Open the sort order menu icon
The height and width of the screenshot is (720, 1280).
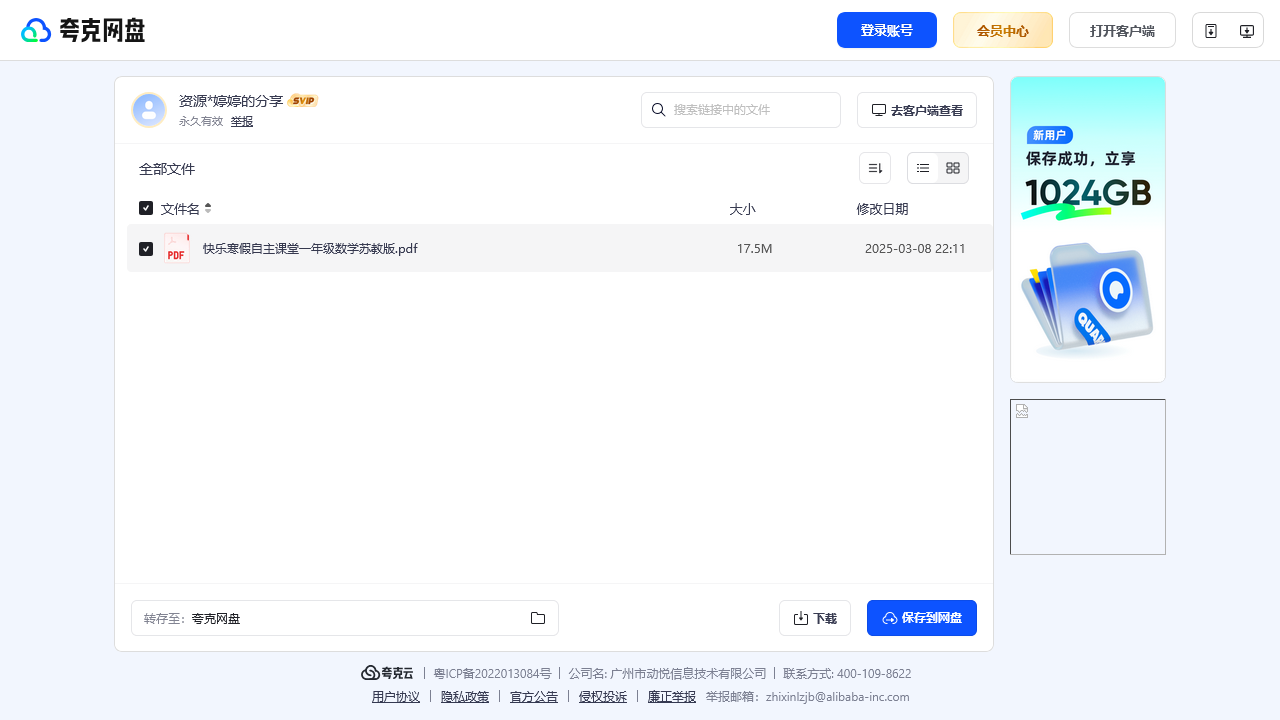click(x=875, y=168)
